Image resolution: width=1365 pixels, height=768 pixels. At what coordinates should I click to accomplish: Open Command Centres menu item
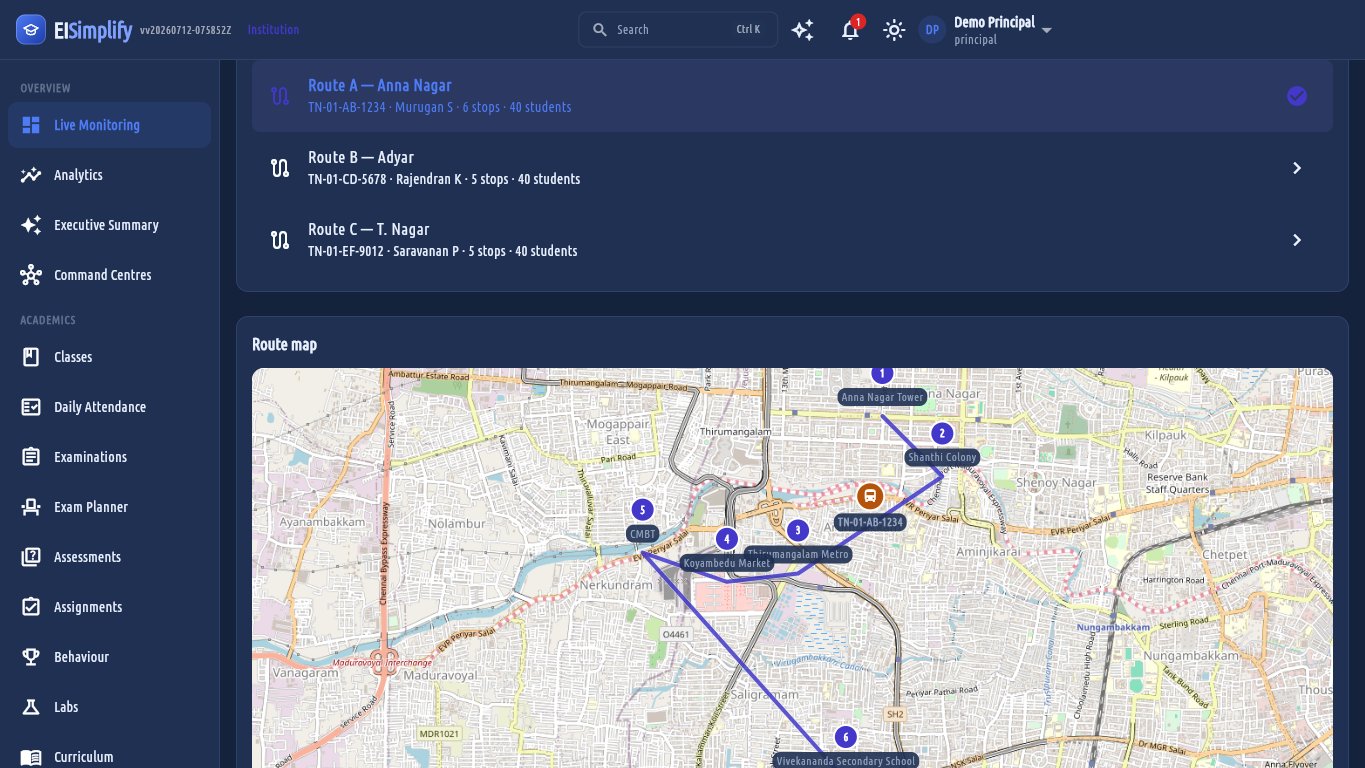click(x=109, y=275)
